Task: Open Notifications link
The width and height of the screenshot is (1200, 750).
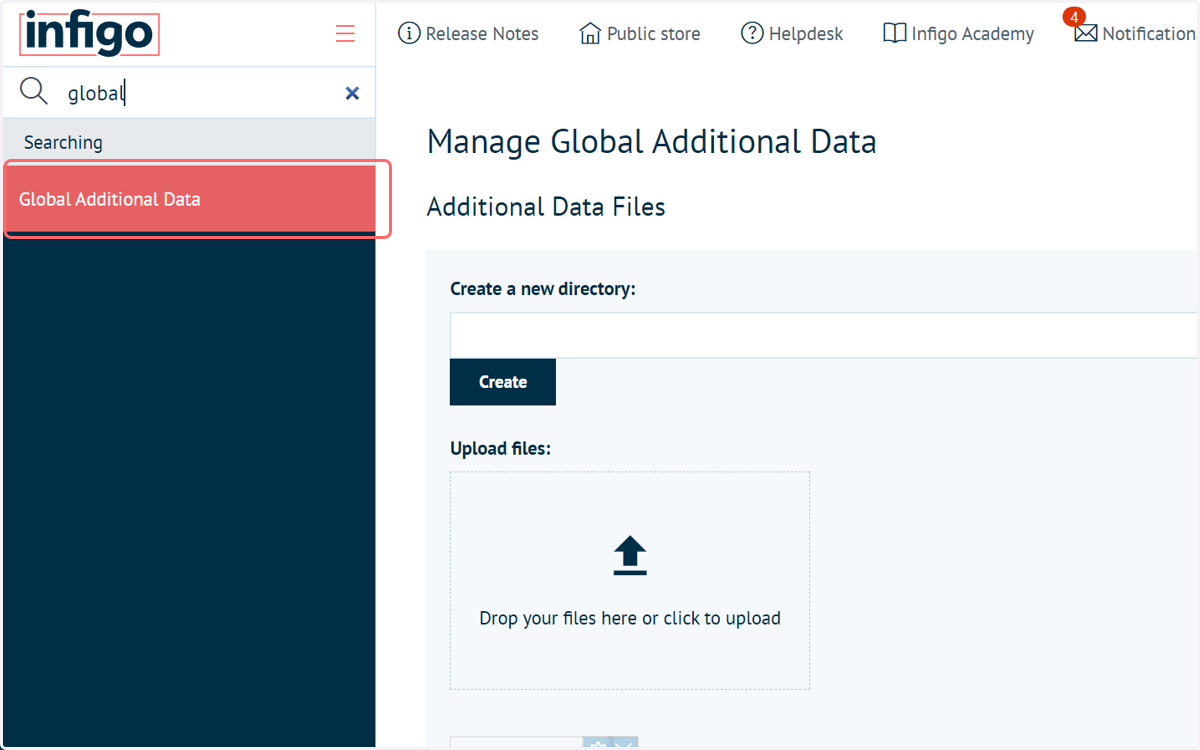Action: click(1136, 34)
